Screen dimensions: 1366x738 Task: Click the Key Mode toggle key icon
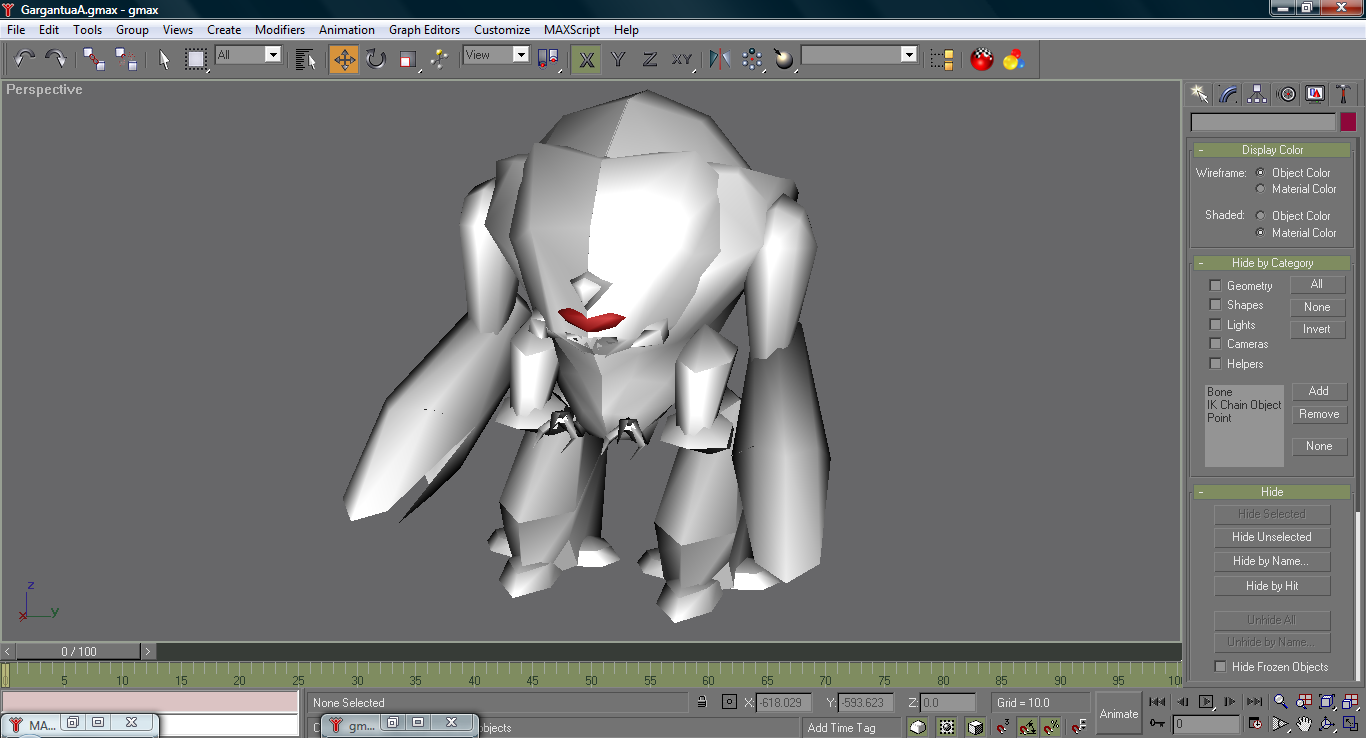[1157, 724]
